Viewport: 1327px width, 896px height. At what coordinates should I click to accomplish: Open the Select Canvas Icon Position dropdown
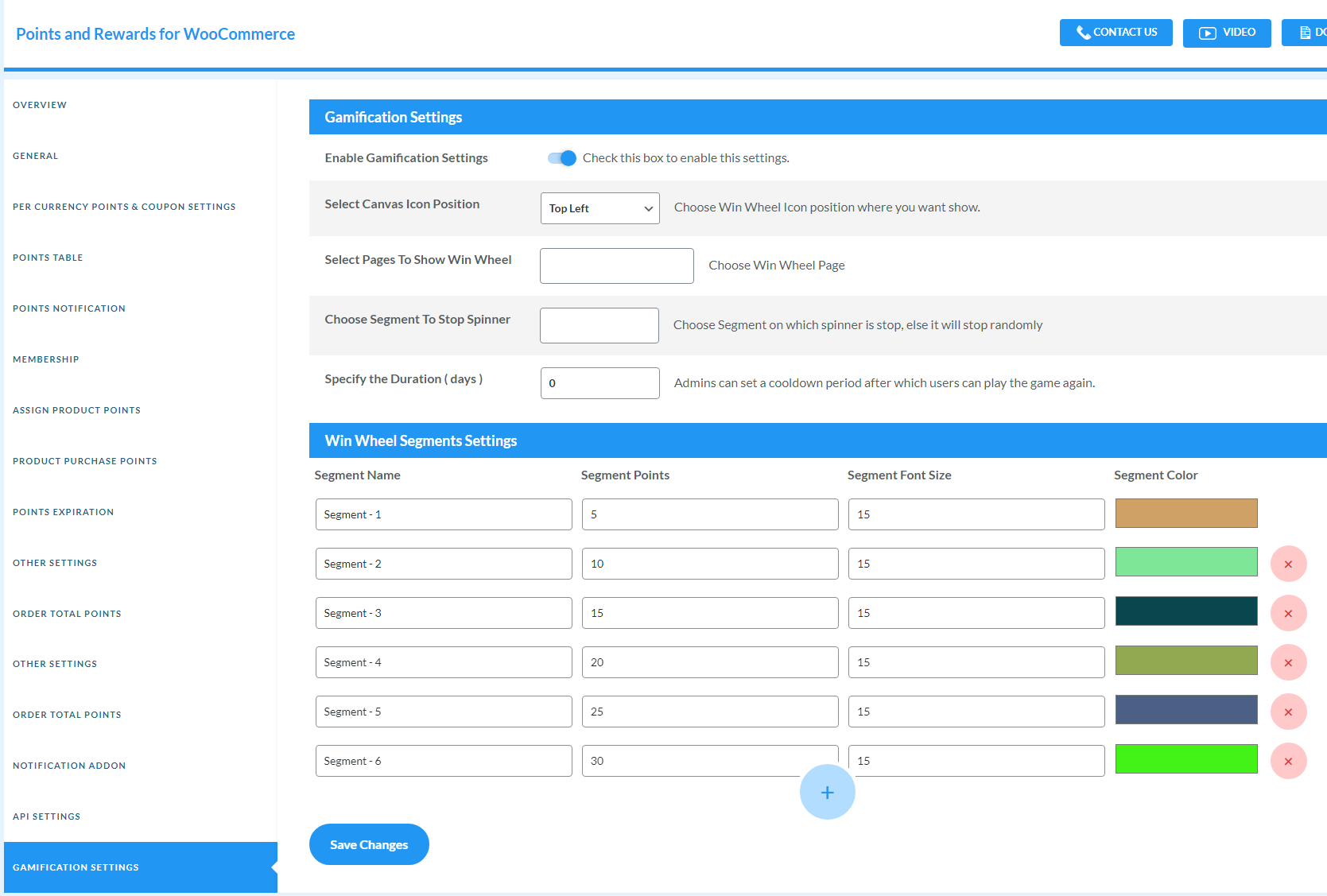(599, 208)
